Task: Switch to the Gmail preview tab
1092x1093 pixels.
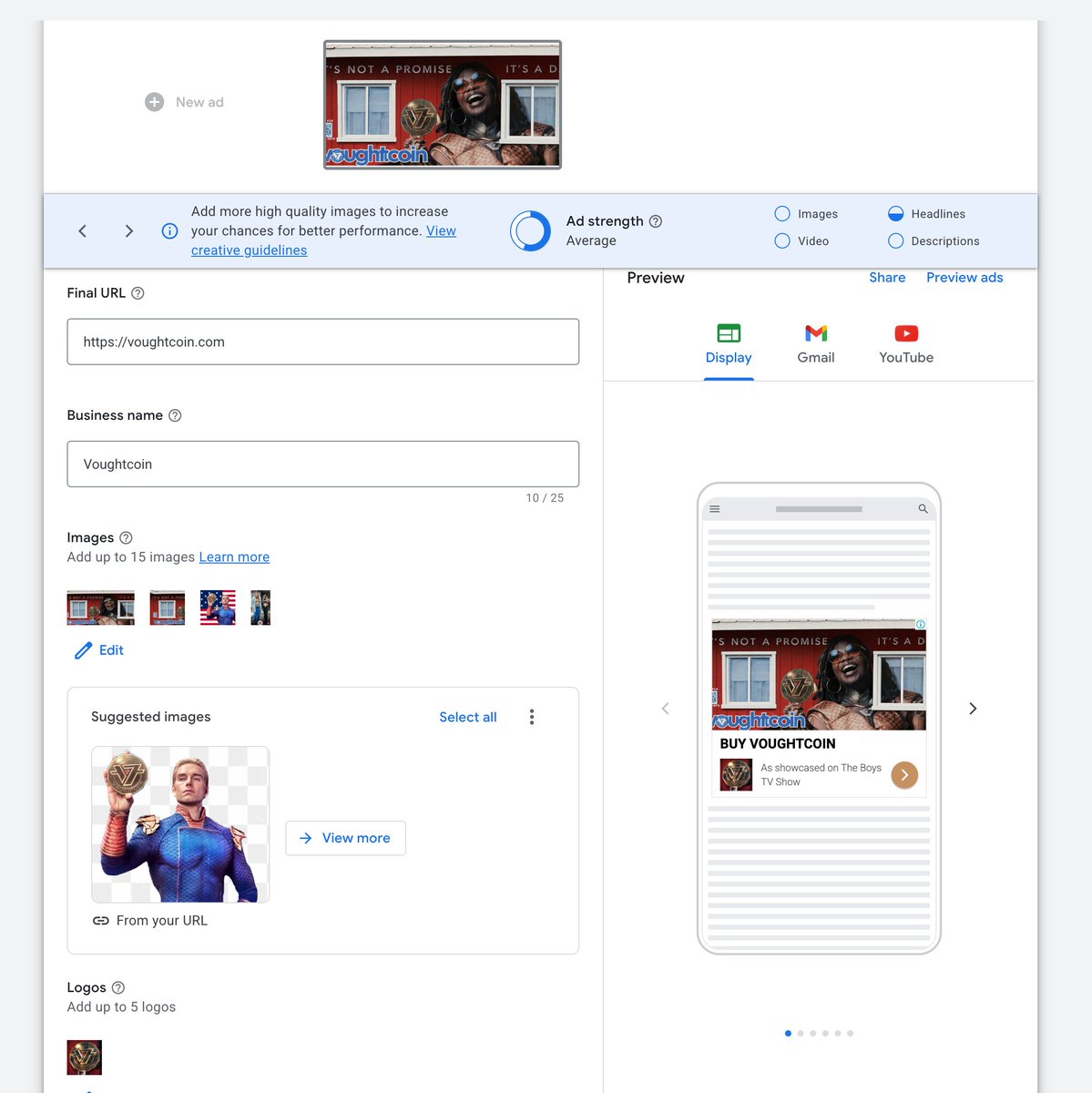Action: pos(816,344)
